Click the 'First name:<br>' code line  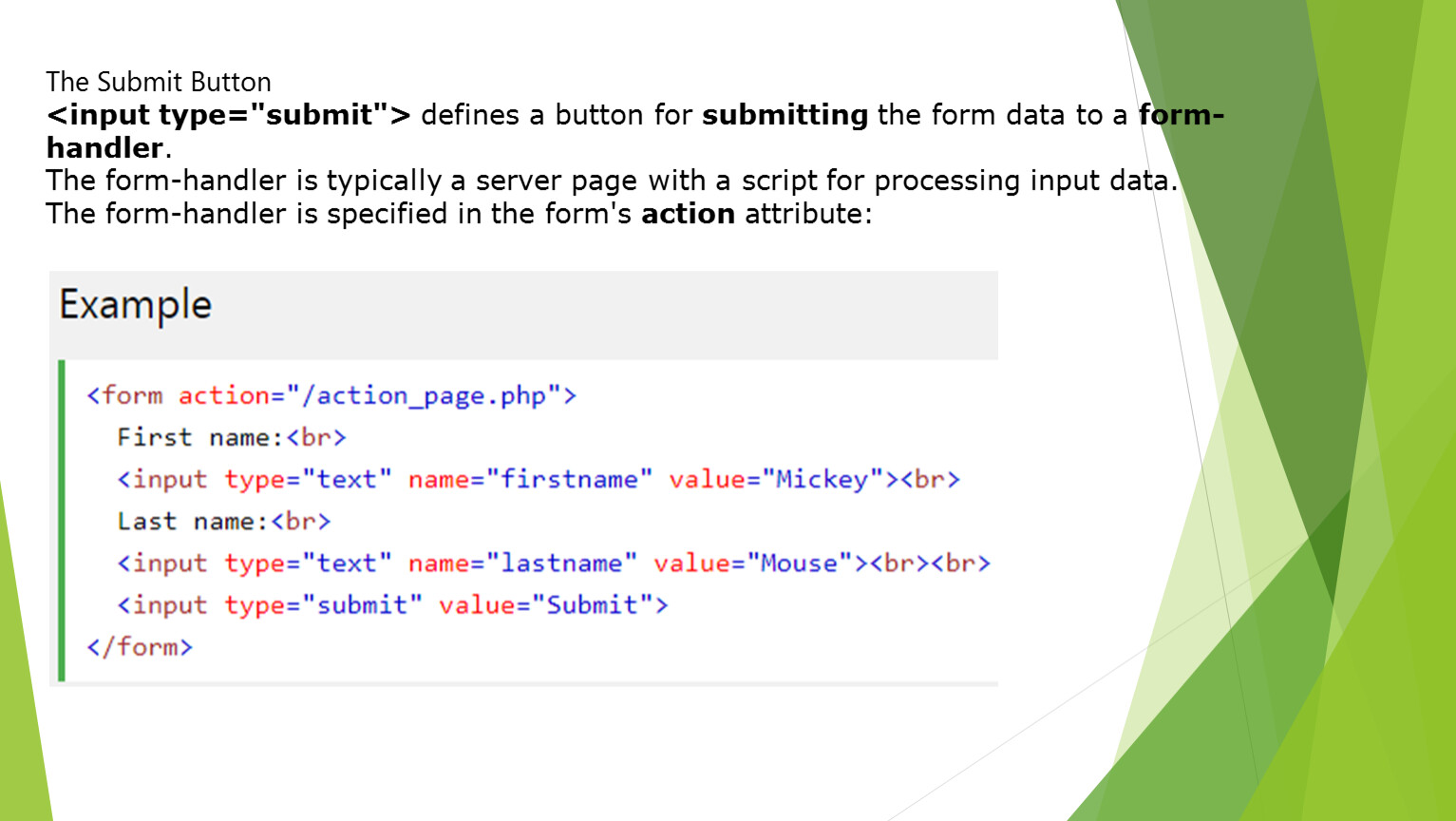click(232, 437)
